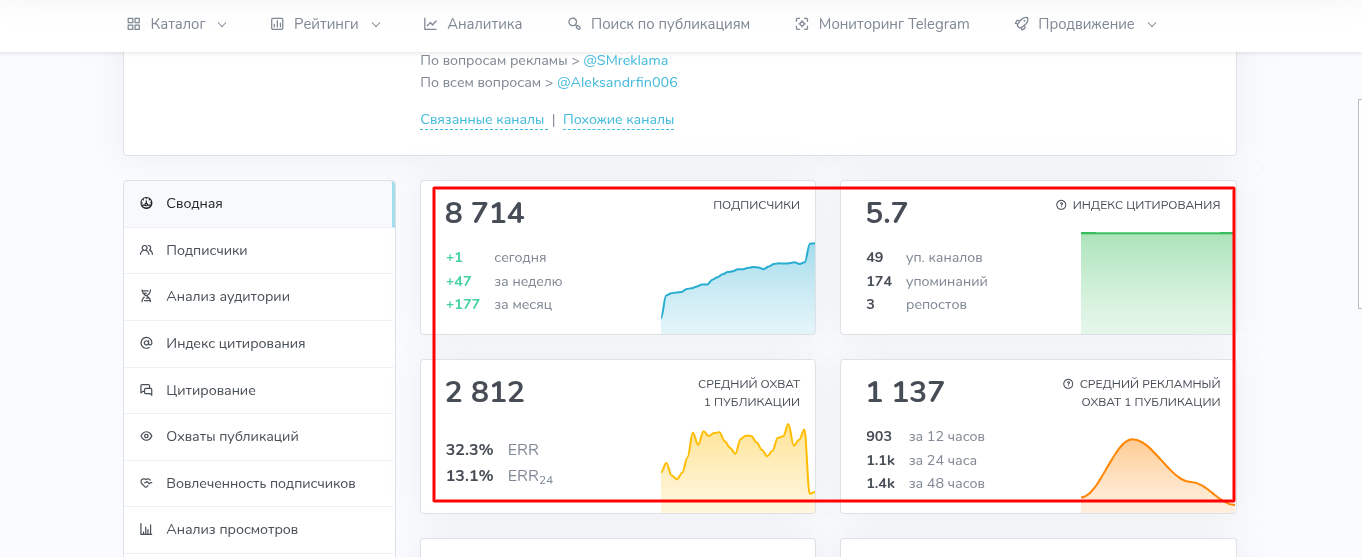Image resolution: width=1362 pixels, height=557 pixels.
Task: Click the Мониторинг Telegram scan icon
Action: (801, 24)
